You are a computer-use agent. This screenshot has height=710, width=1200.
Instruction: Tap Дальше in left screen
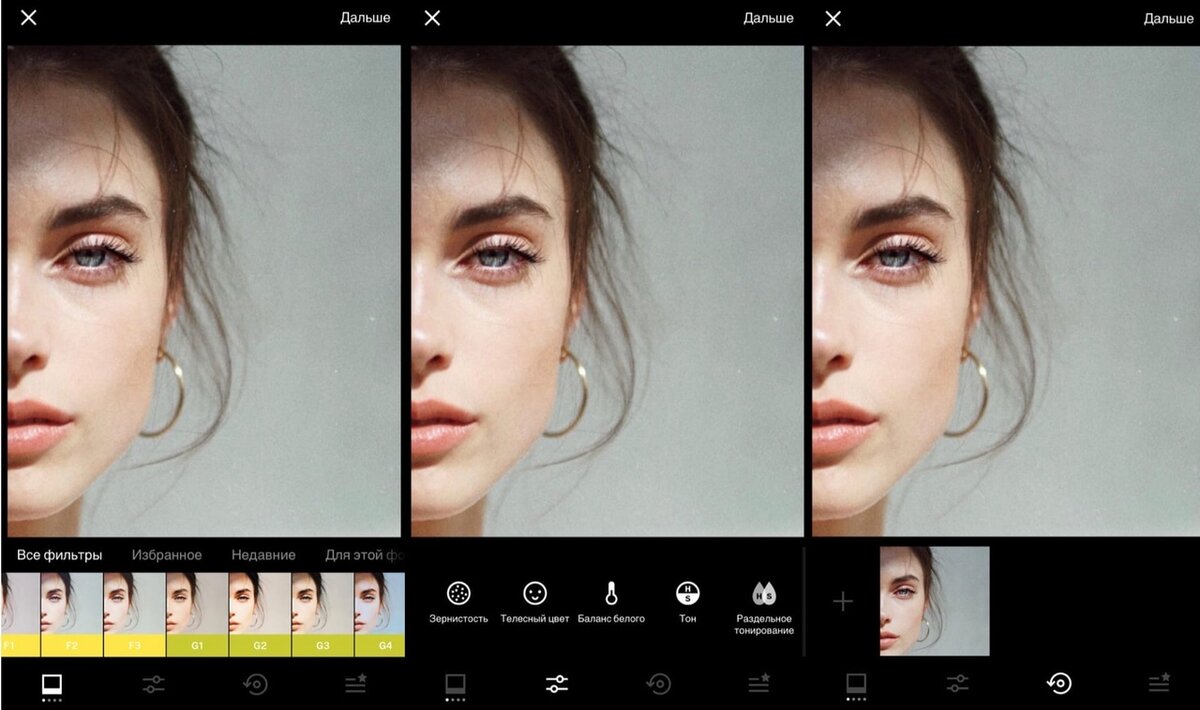click(365, 18)
